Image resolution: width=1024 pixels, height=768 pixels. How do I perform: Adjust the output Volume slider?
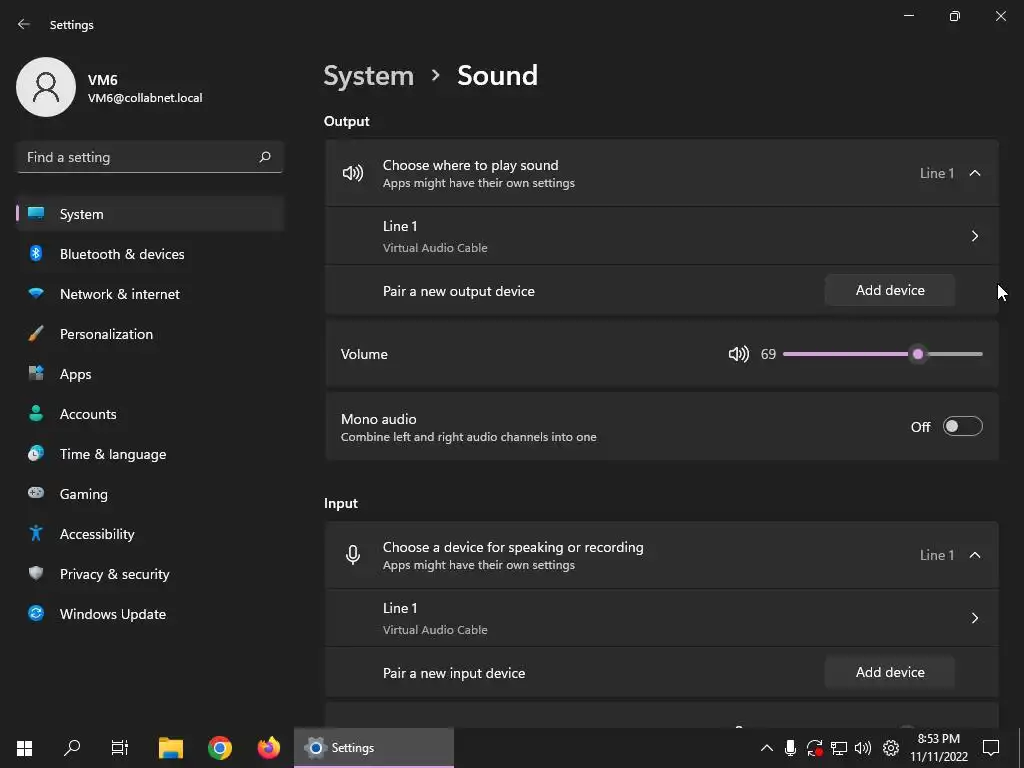882,354
